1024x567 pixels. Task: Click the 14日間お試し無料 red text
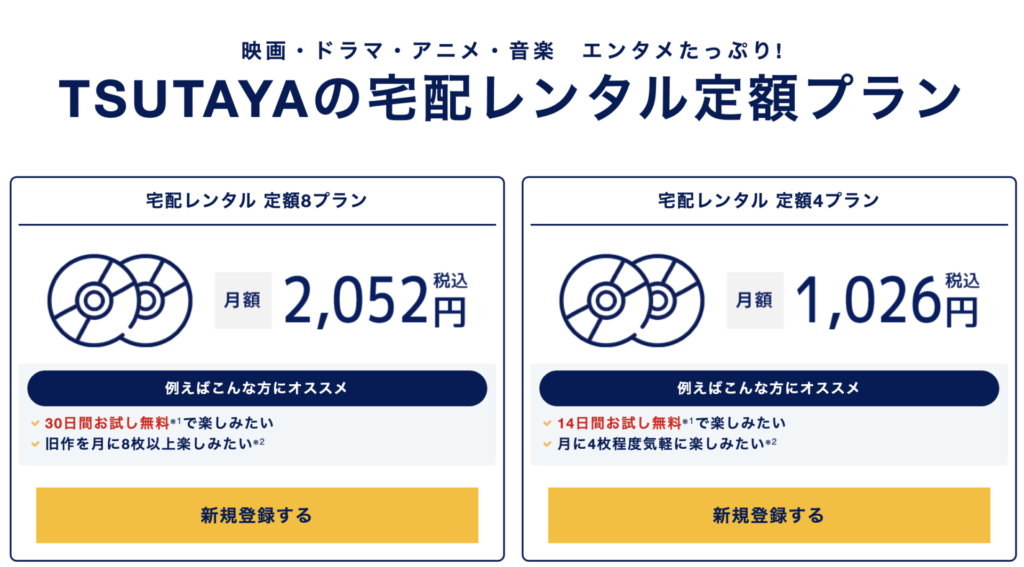(619, 423)
